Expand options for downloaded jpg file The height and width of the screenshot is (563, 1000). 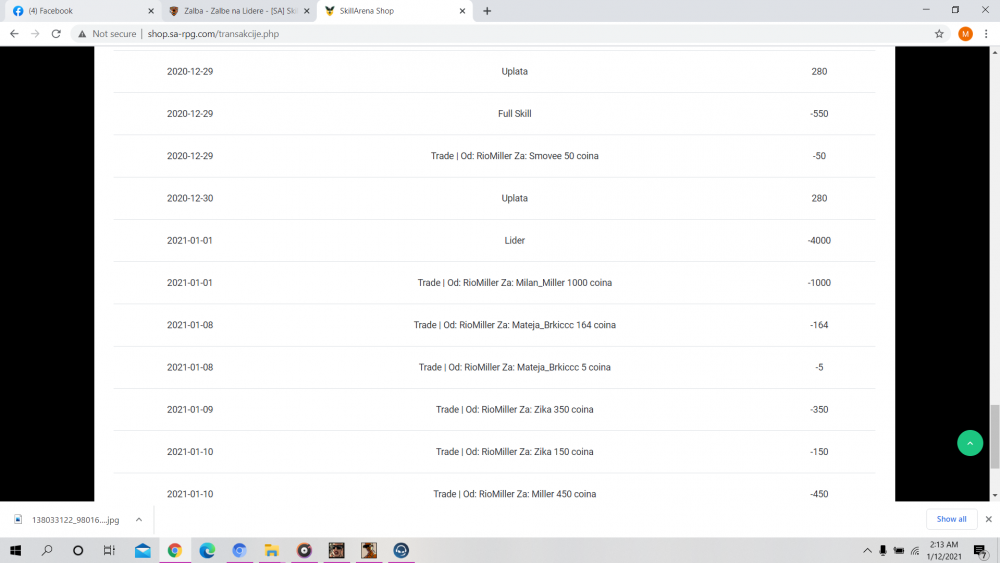[139, 519]
